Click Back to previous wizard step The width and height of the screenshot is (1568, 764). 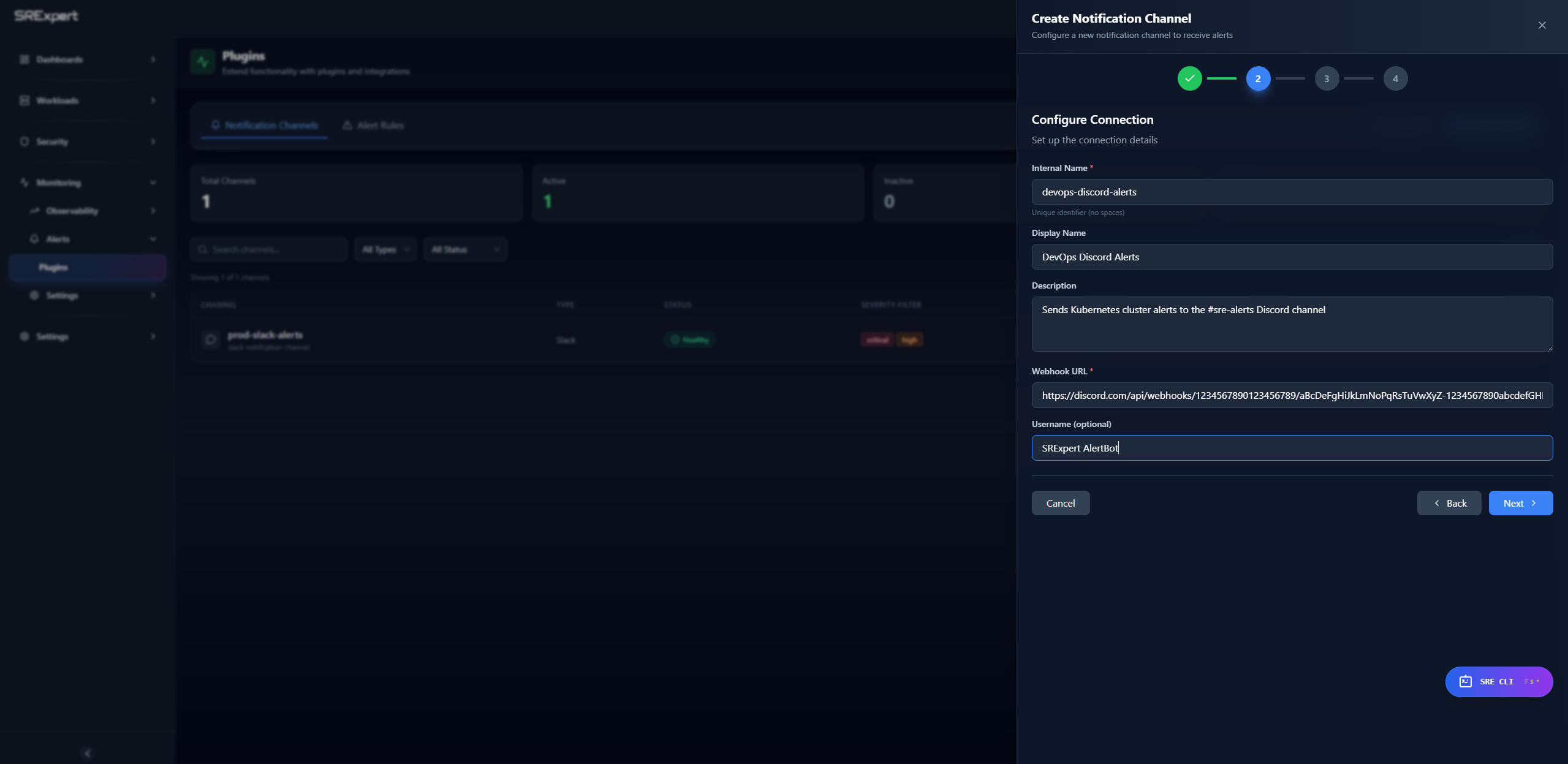1449,502
